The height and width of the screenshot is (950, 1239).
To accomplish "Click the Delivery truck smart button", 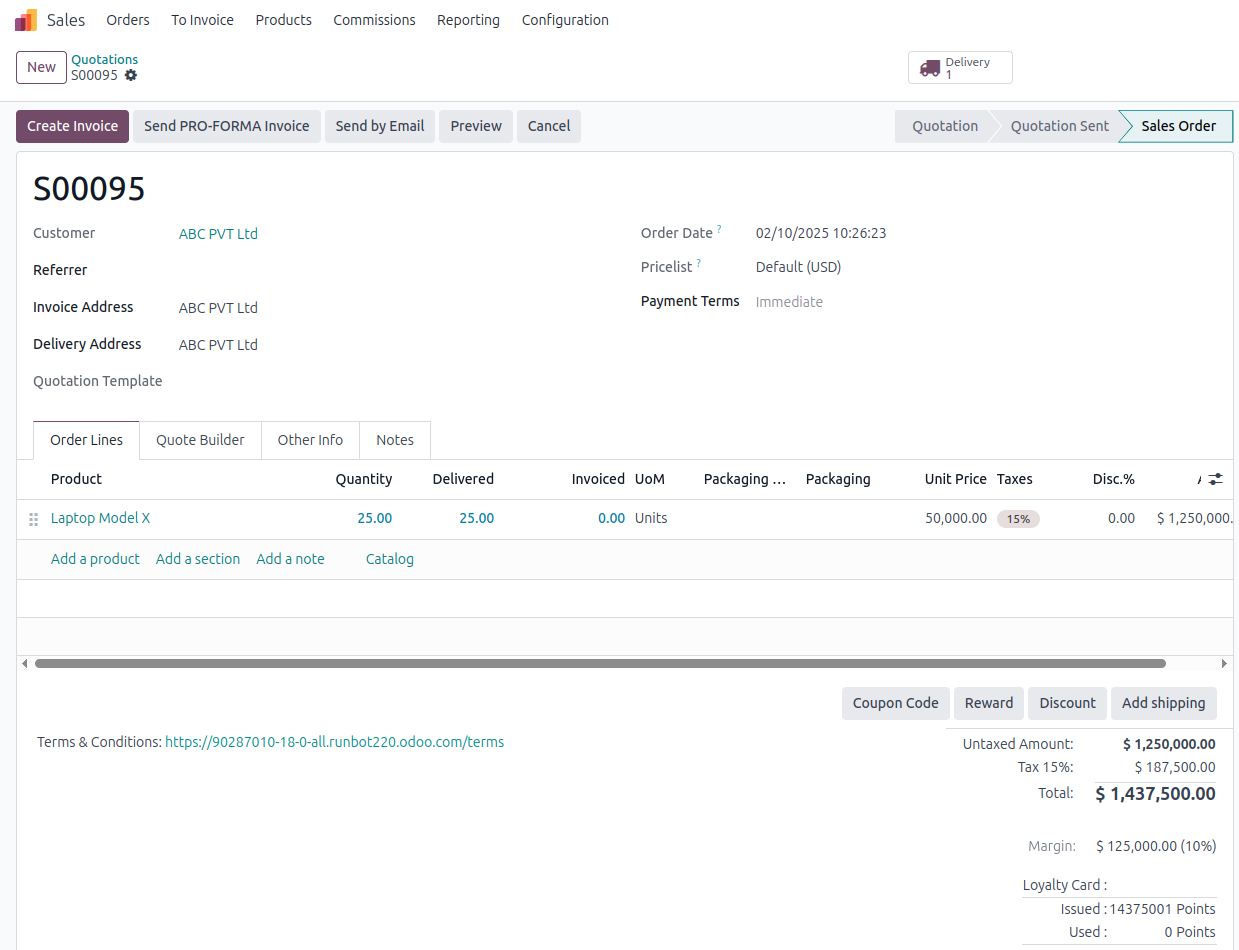I will point(958,67).
